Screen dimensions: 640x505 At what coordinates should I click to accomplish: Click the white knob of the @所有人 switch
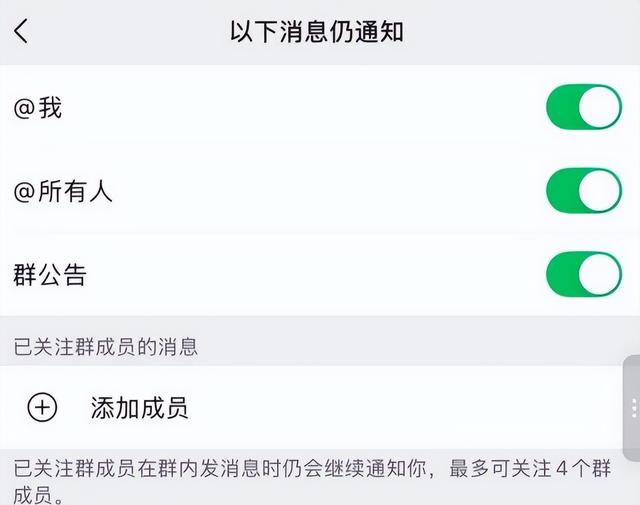coord(600,191)
